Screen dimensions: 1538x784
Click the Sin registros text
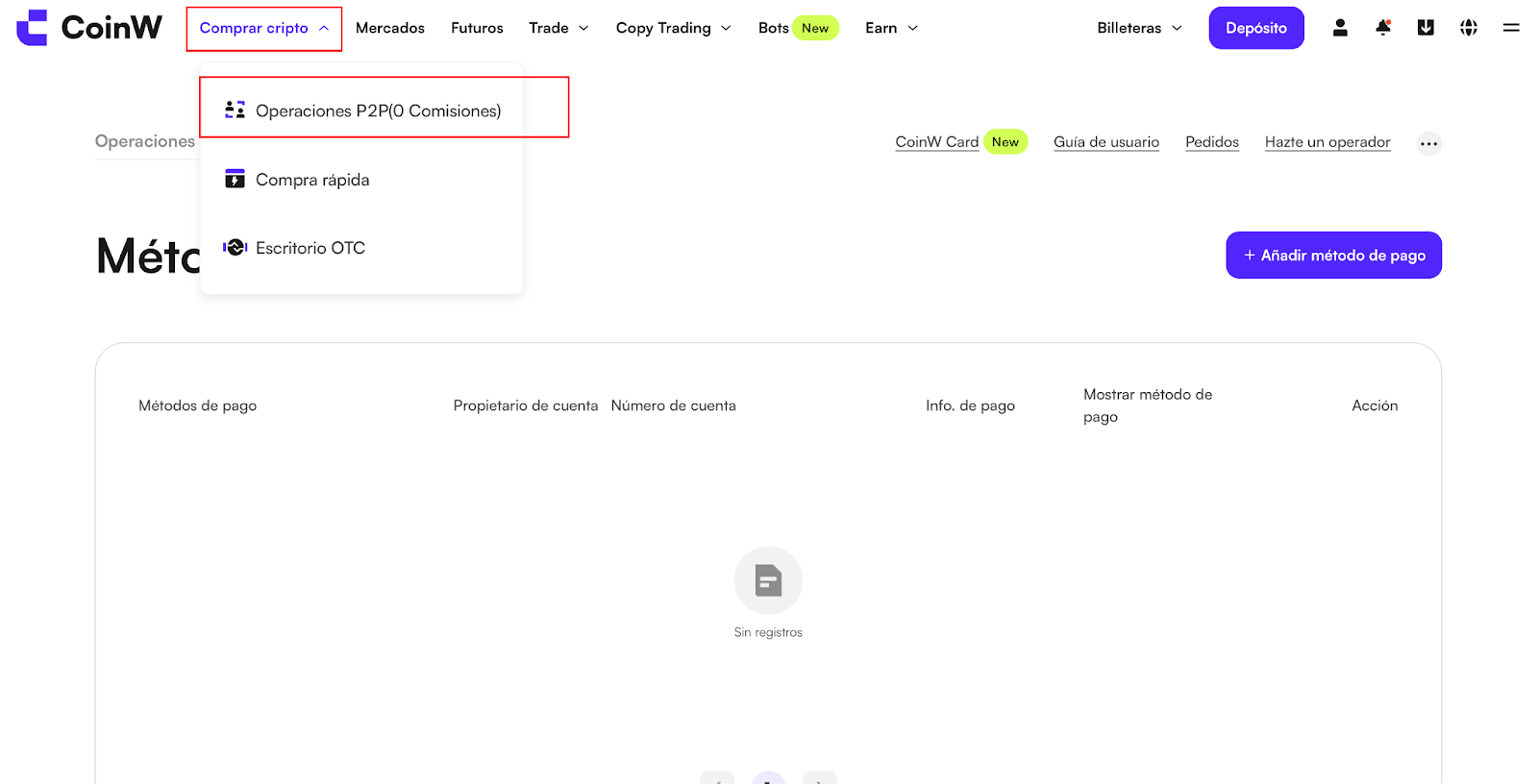(768, 632)
